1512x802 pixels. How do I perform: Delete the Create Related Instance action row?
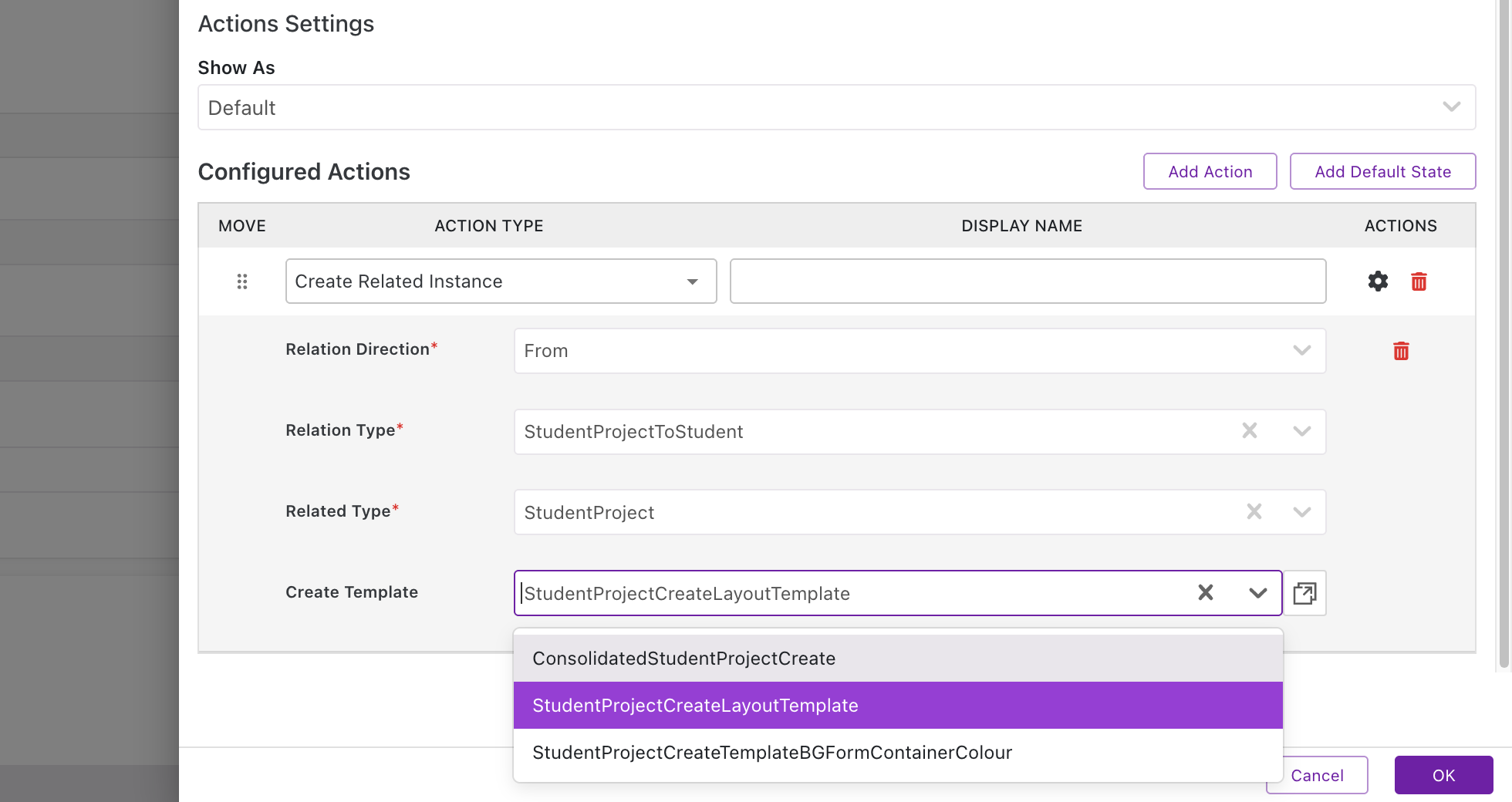1419,281
